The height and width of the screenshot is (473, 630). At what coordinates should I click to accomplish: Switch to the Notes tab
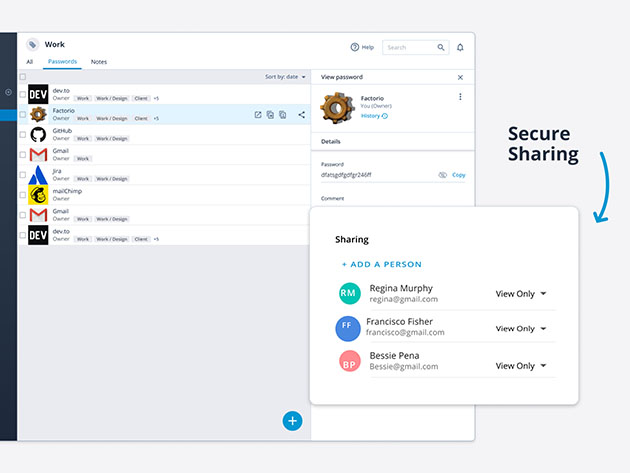[x=99, y=62]
